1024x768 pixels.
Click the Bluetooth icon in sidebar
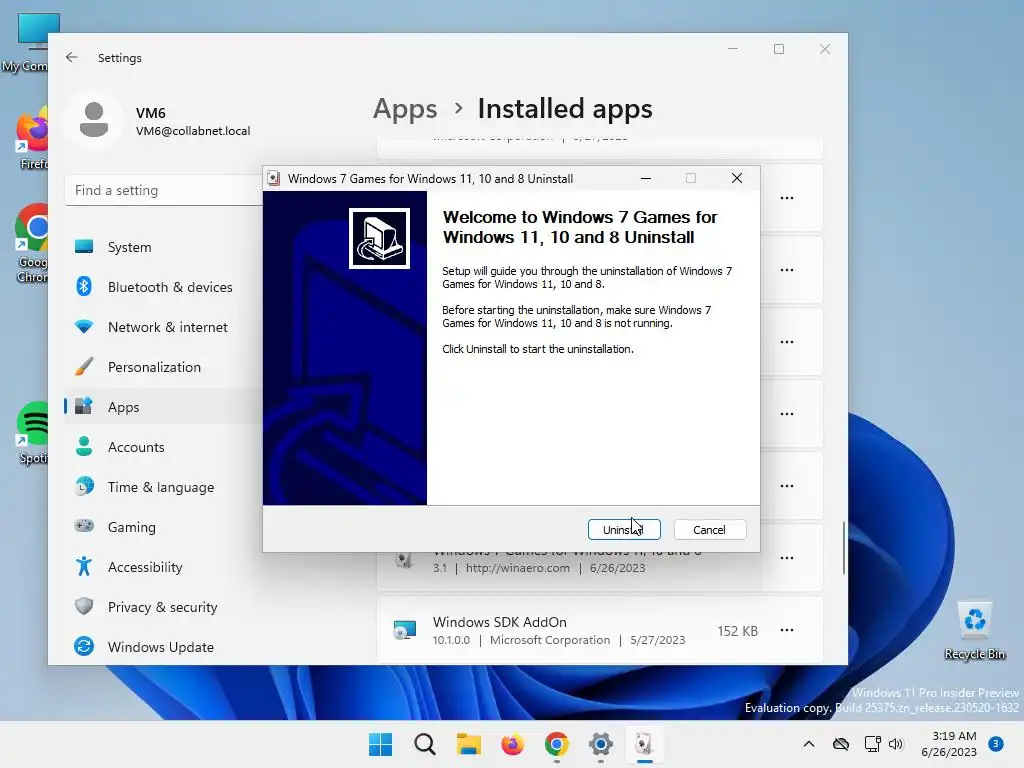coord(84,286)
